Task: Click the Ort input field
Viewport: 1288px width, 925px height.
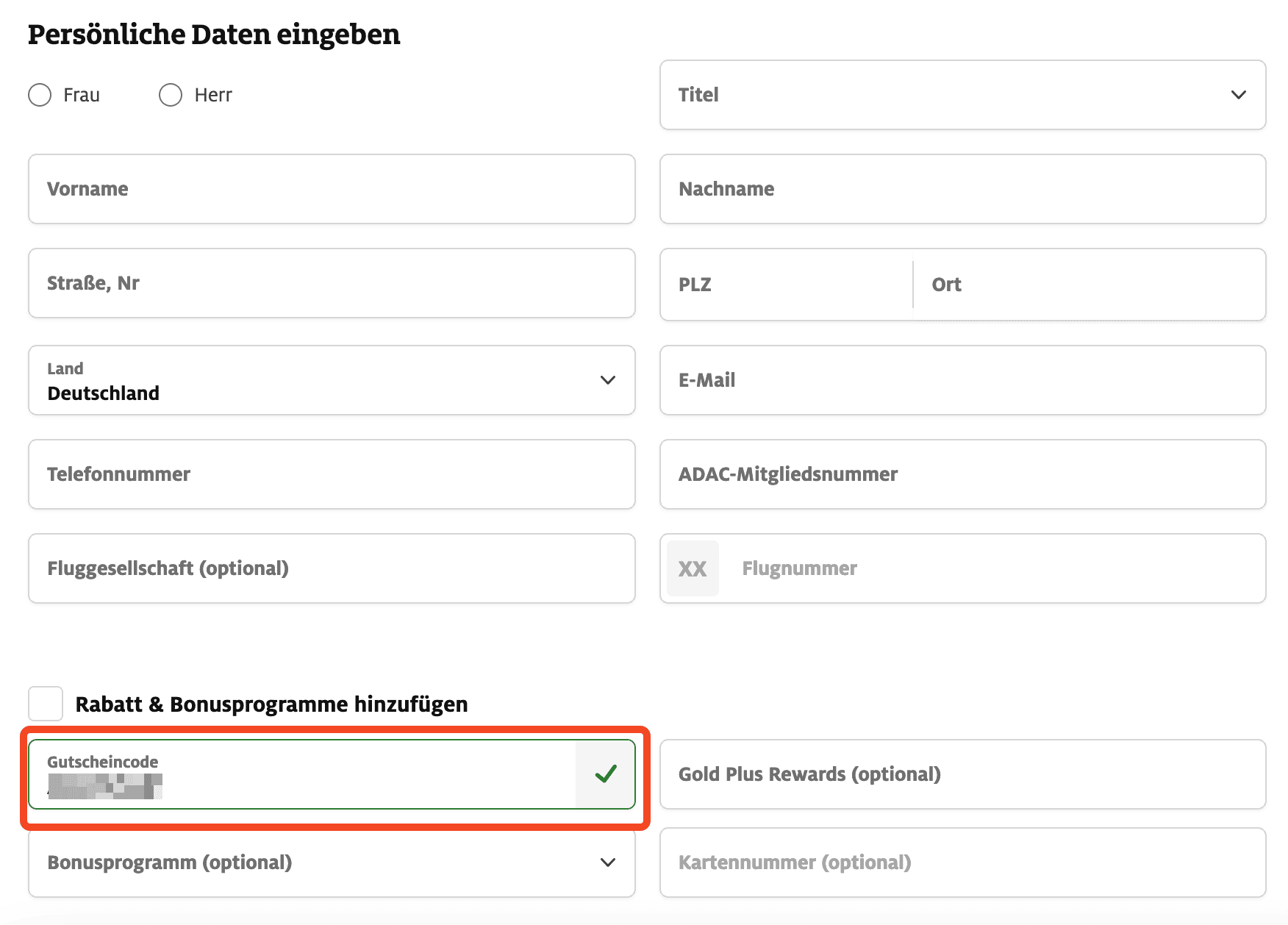Action: coord(1088,285)
